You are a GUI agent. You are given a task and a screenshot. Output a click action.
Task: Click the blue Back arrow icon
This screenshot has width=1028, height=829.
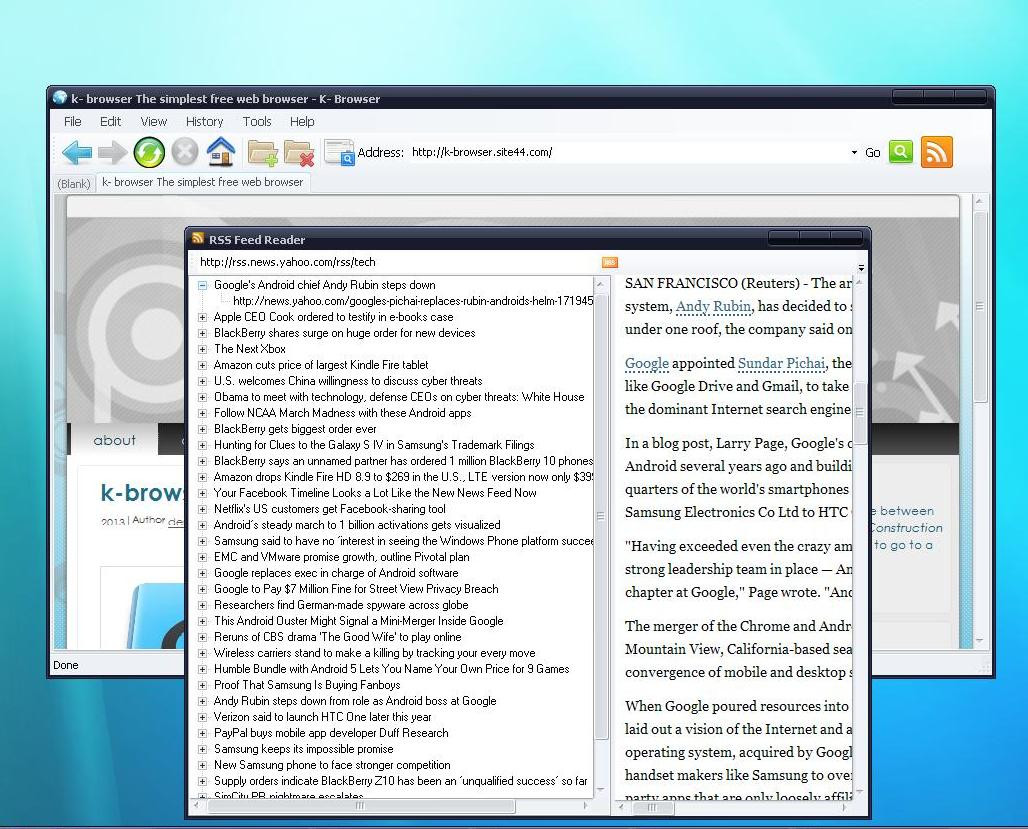[77, 152]
